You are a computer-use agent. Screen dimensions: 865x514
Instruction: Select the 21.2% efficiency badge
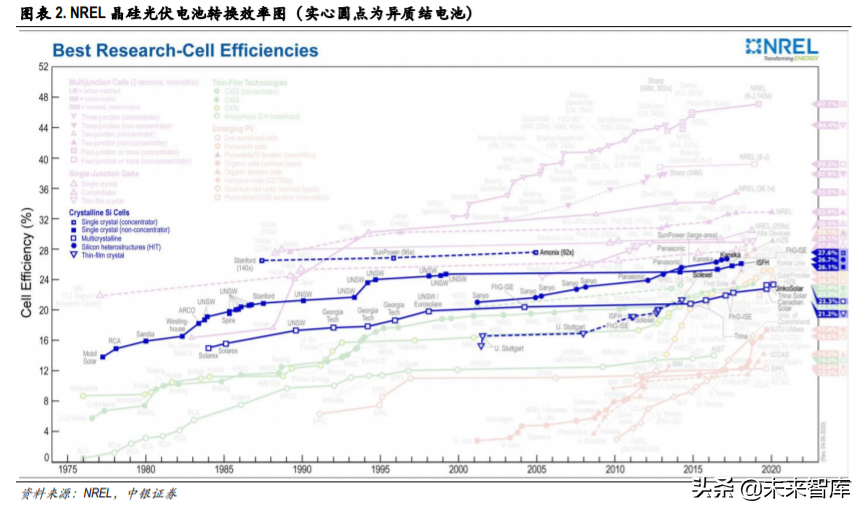pyautogui.click(x=826, y=314)
